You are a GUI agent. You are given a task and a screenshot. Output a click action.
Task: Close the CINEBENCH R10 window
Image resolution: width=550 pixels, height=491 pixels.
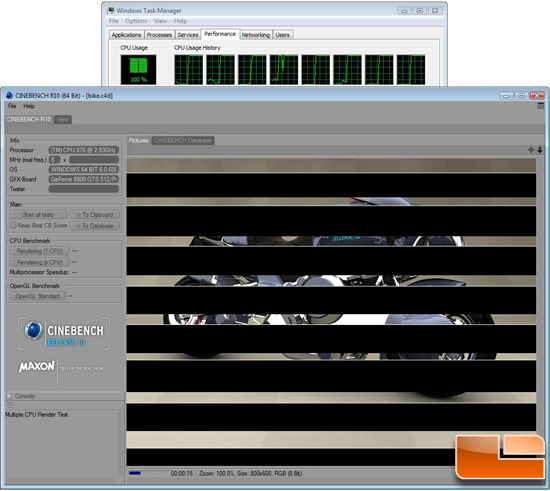pos(537,95)
